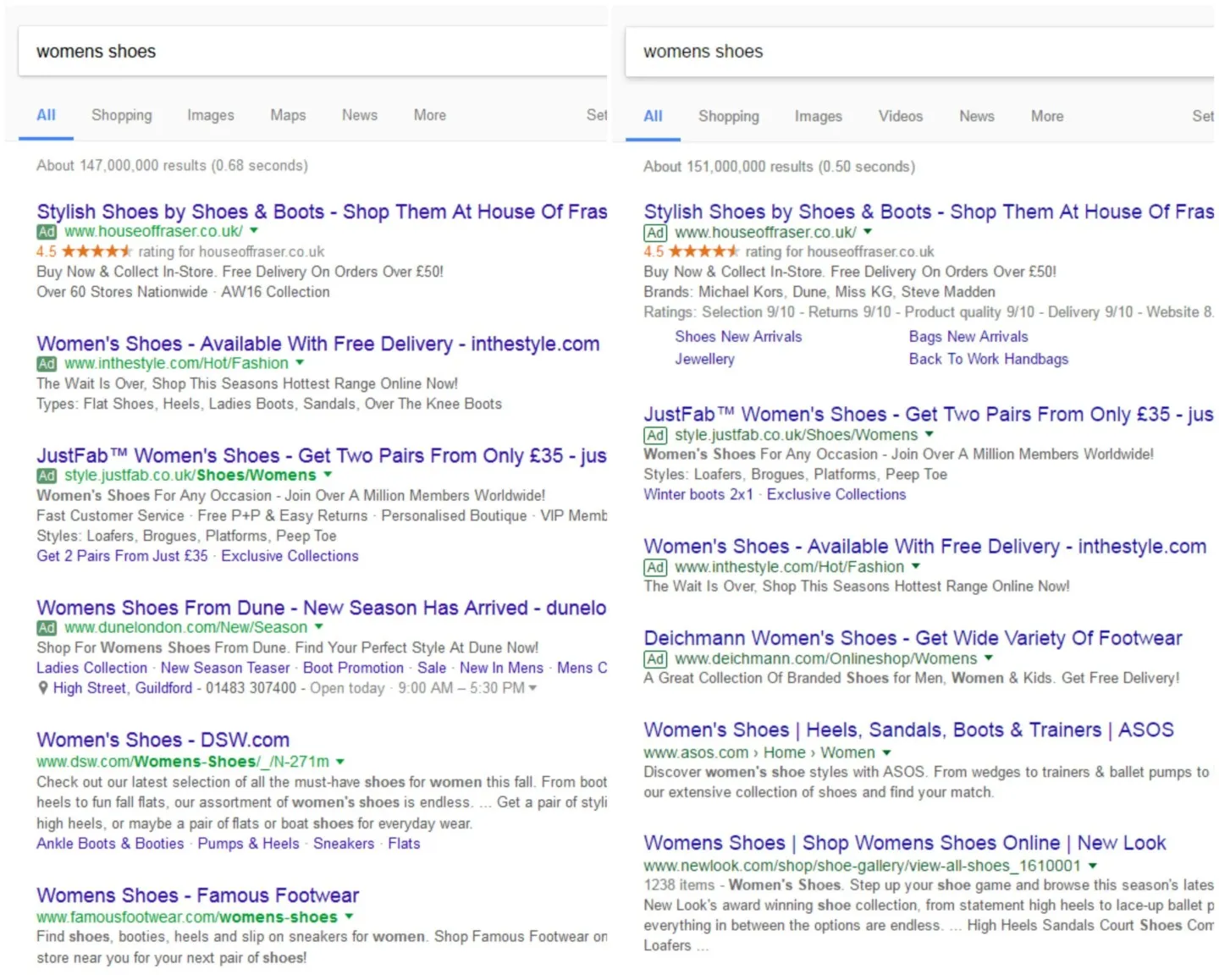Click the 'Sale' sitelink under Dune ad
The width and height of the screenshot is (1219, 980).
point(432,668)
